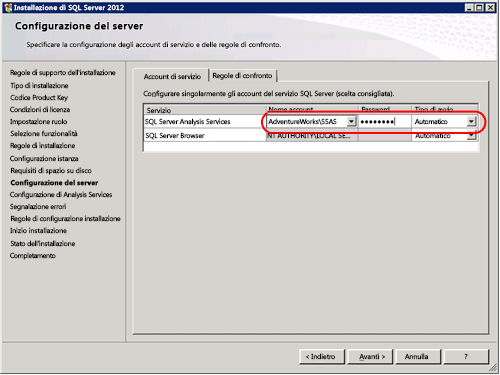Click the SQL Server setup title bar icon
The width and height of the screenshot is (500, 375).
8,7
